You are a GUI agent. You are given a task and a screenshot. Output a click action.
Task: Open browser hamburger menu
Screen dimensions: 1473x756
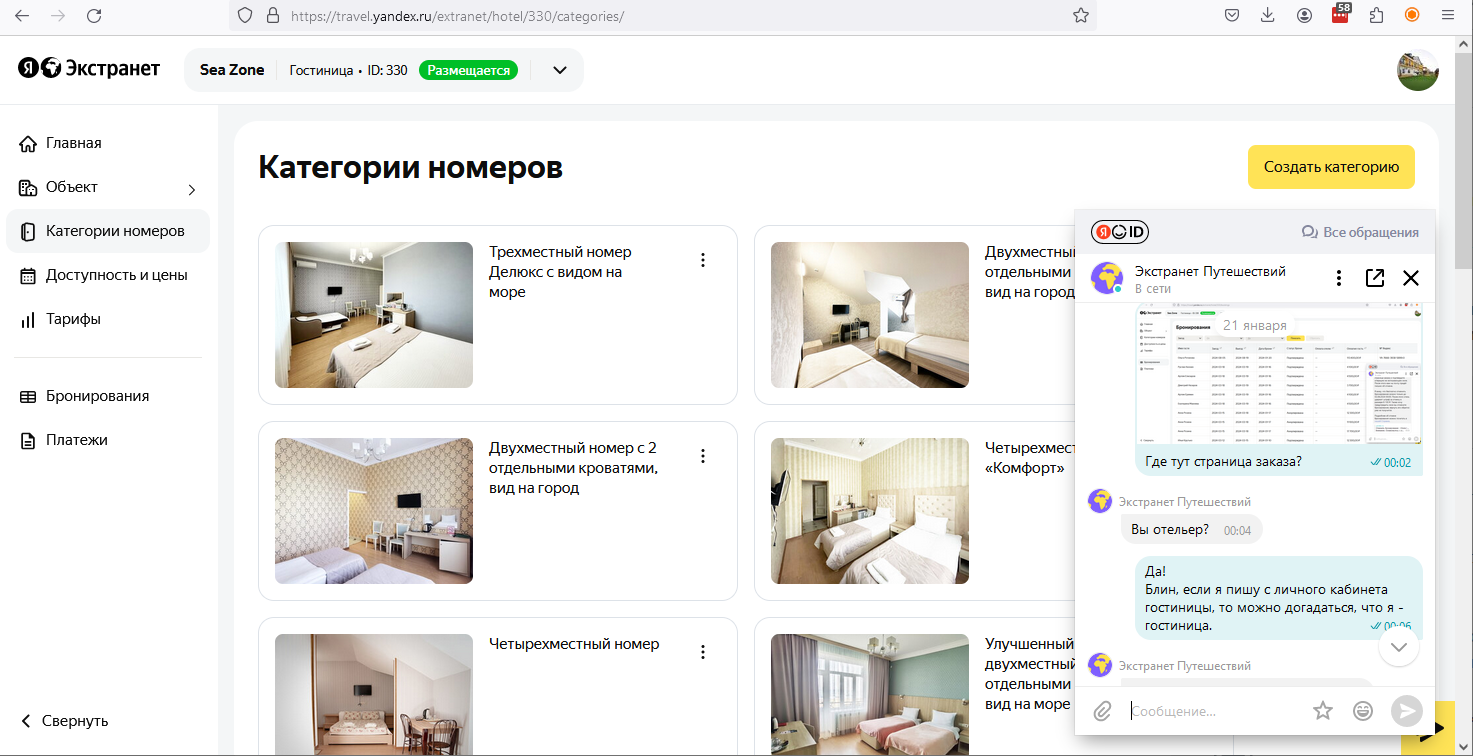click(x=1448, y=15)
